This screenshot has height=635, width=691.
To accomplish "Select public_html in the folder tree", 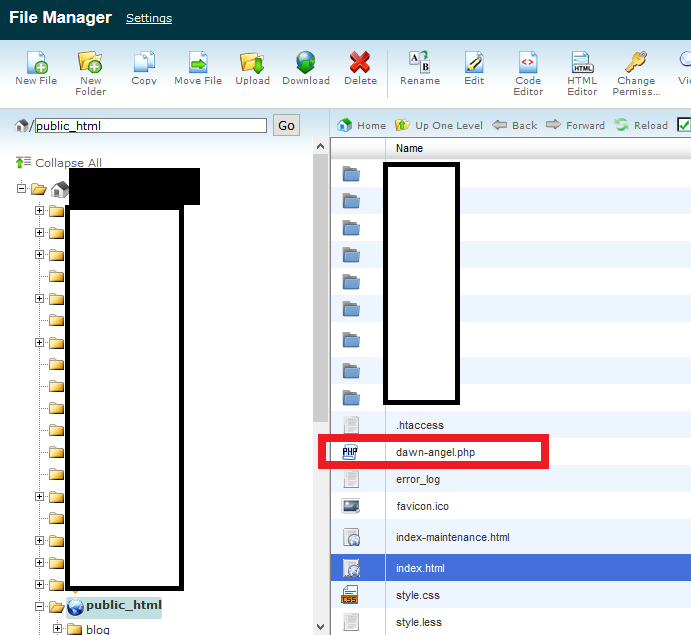I will click(124, 605).
